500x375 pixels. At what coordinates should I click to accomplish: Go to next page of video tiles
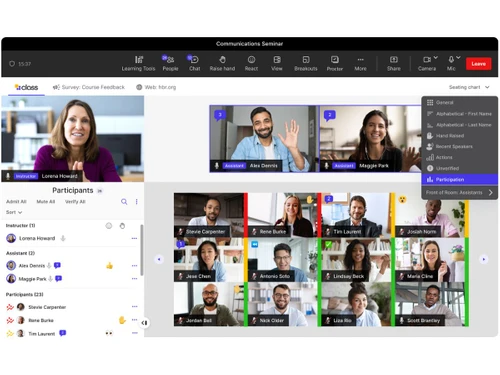[x=484, y=259]
